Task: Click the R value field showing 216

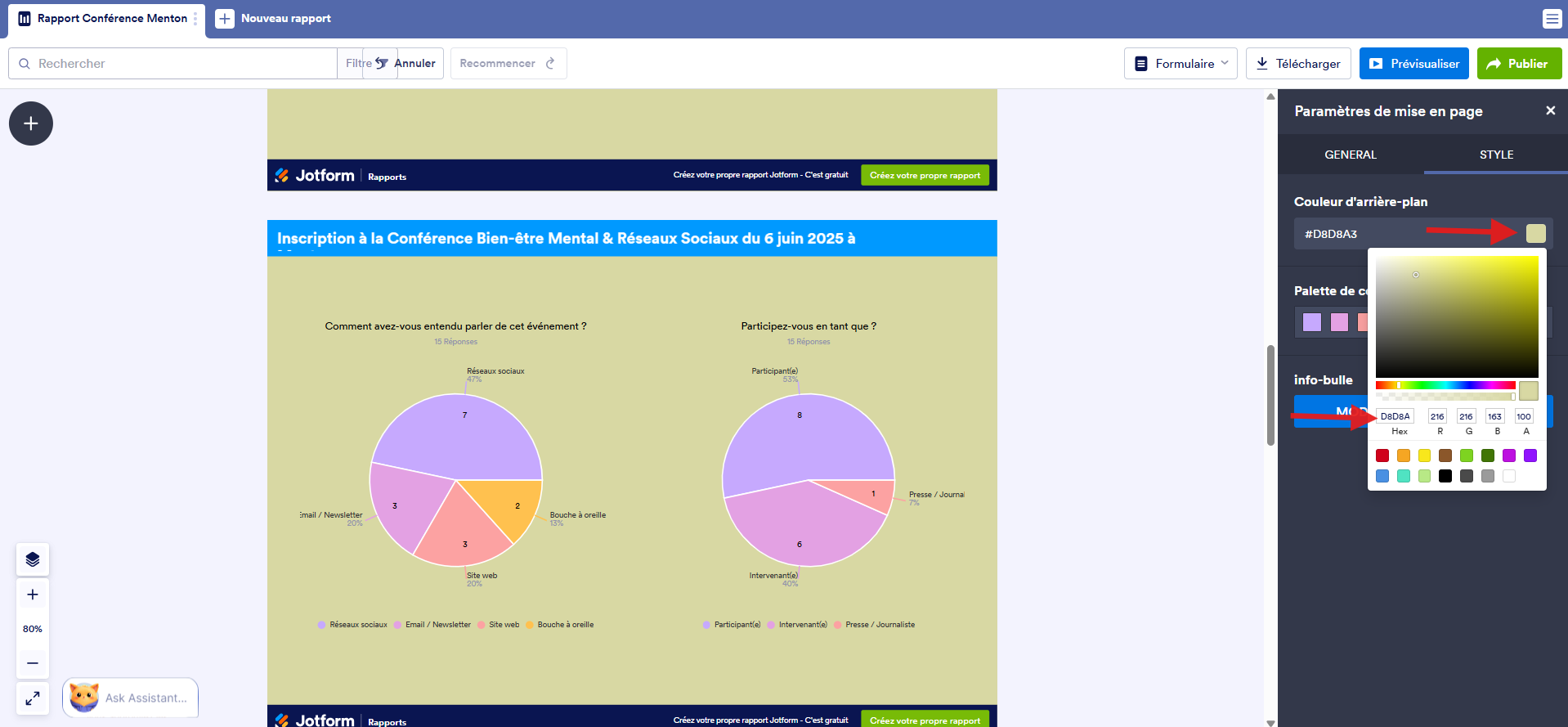Action: 1437,416
